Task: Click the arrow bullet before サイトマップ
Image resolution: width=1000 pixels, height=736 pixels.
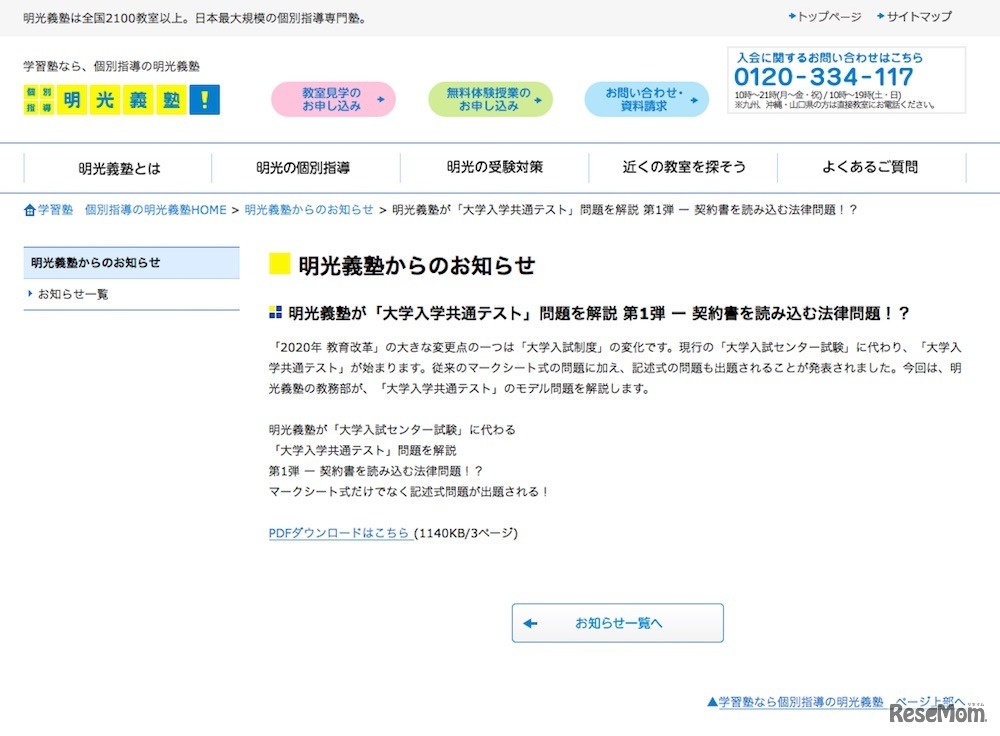Action: tap(881, 16)
